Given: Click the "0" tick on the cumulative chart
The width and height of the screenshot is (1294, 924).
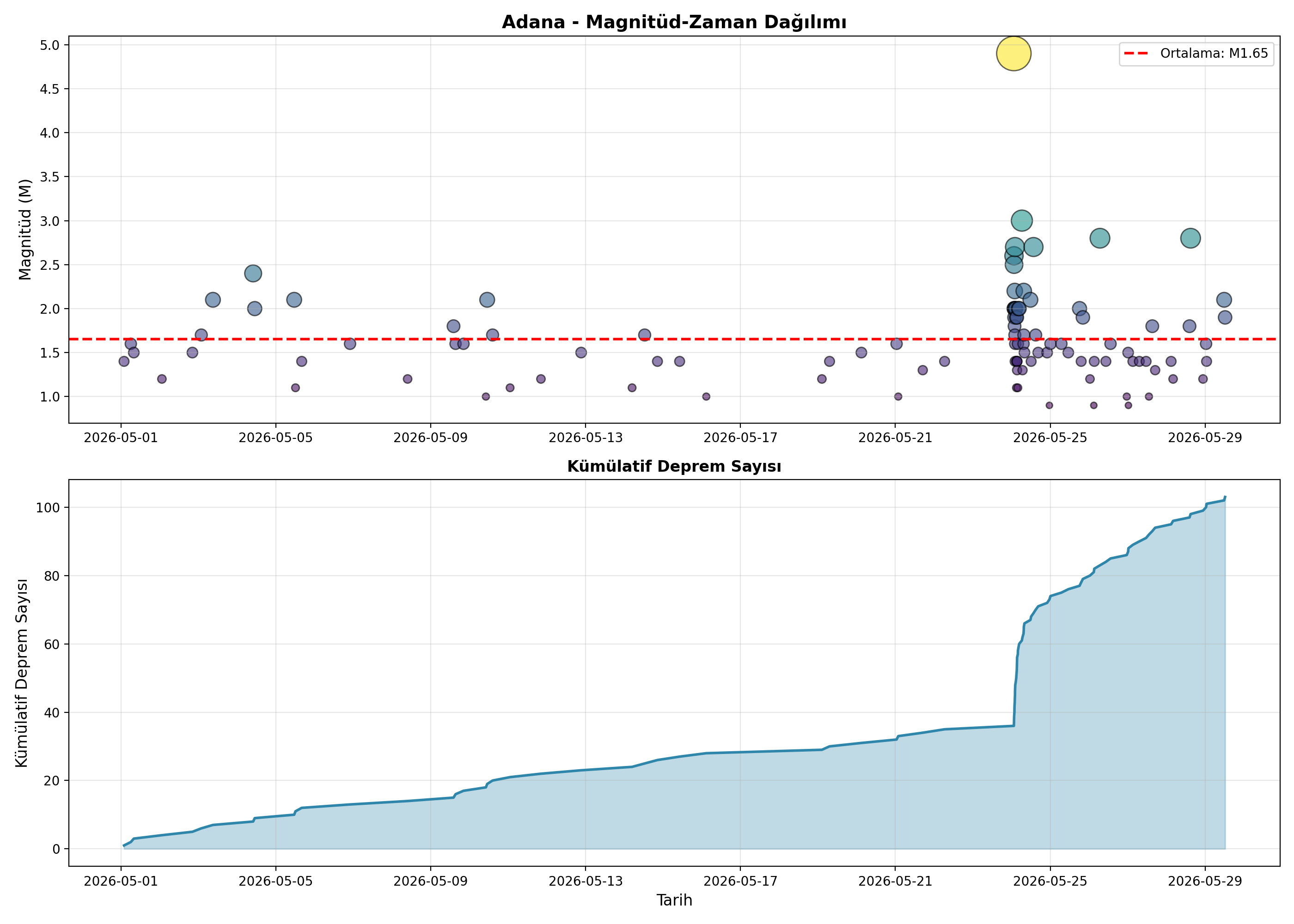Looking at the screenshot, I should coord(56,849).
